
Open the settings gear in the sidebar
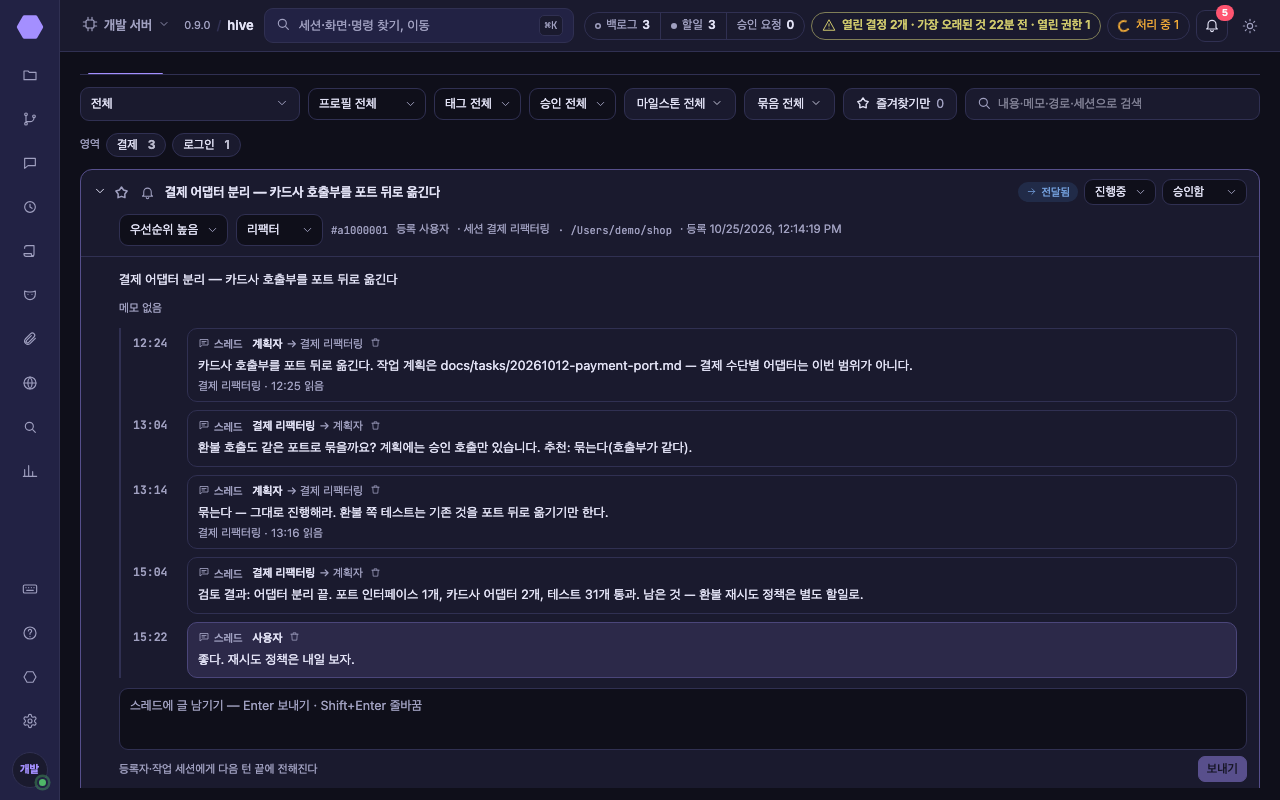coord(30,721)
